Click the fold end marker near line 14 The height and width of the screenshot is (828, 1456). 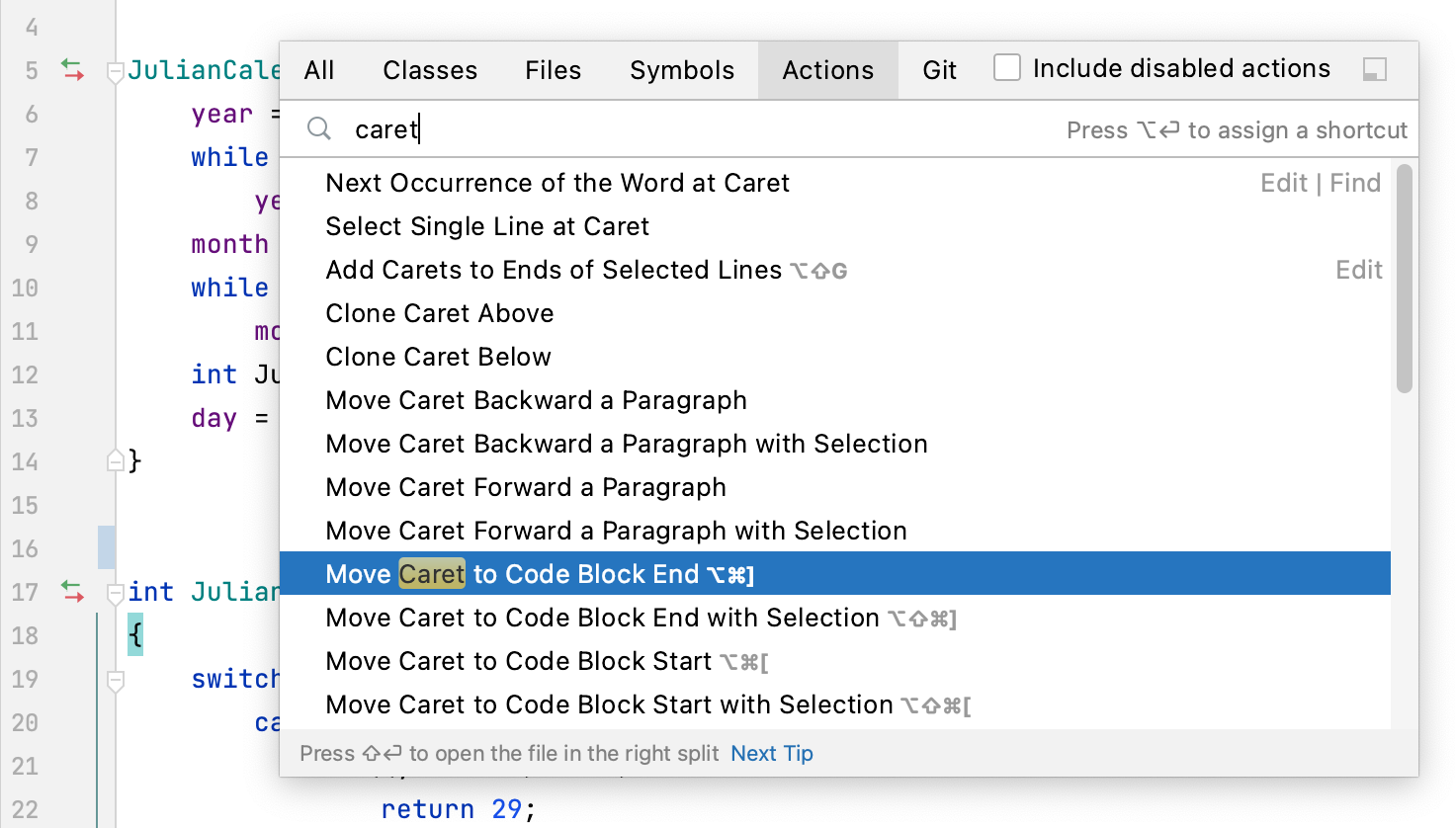116,459
